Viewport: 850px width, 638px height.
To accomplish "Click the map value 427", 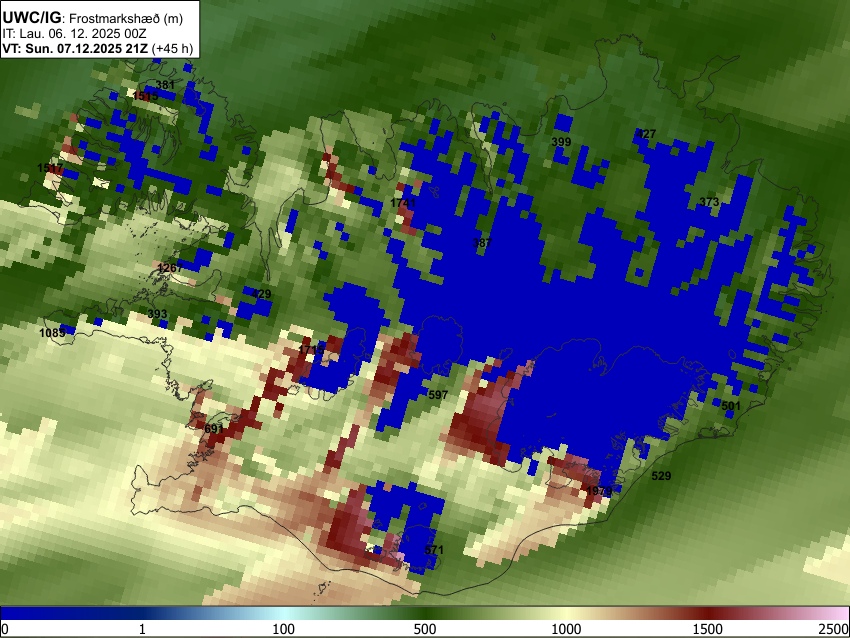I will [x=646, y=134].
